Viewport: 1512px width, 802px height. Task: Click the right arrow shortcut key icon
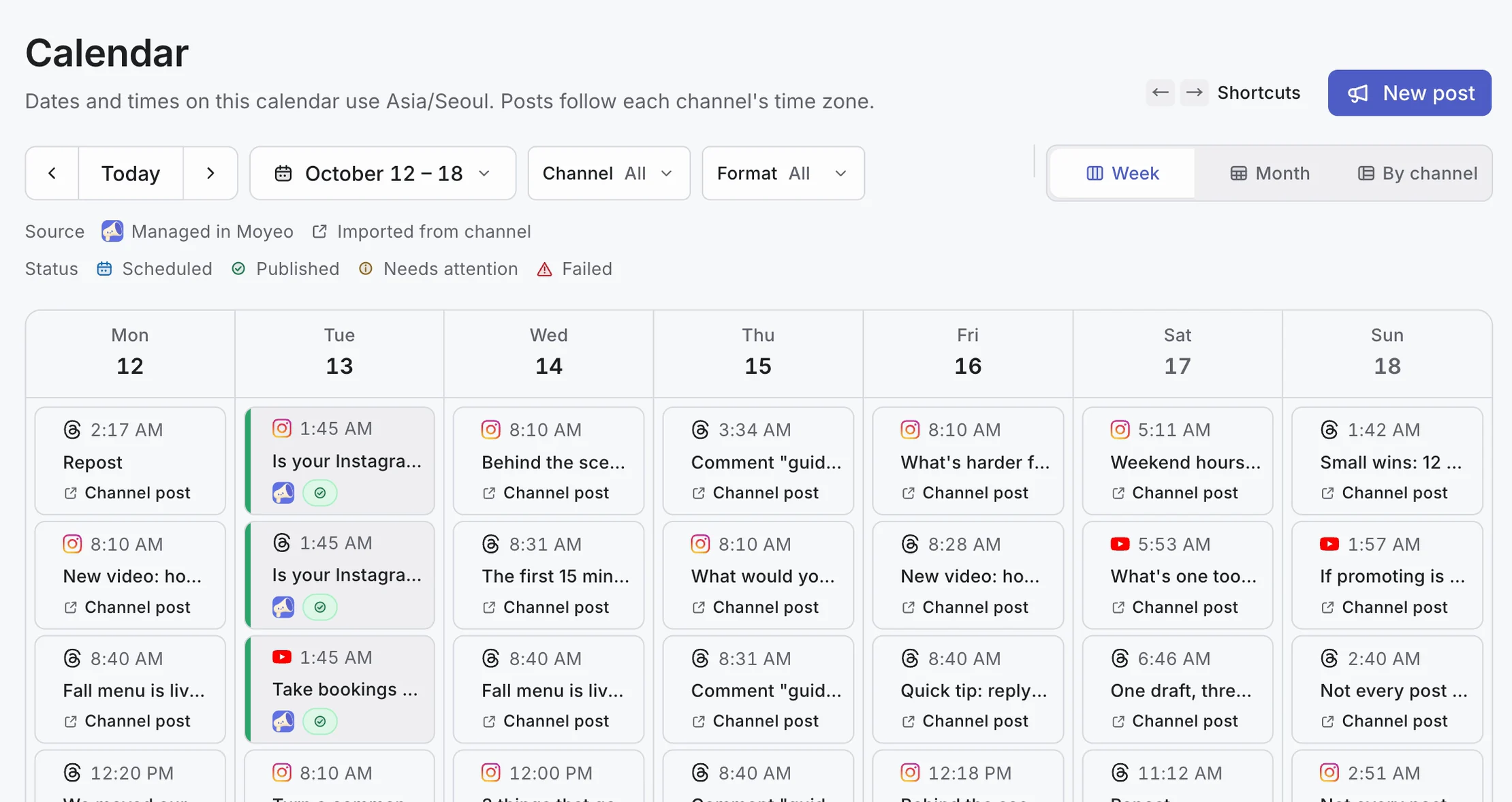click(1194, 93)
